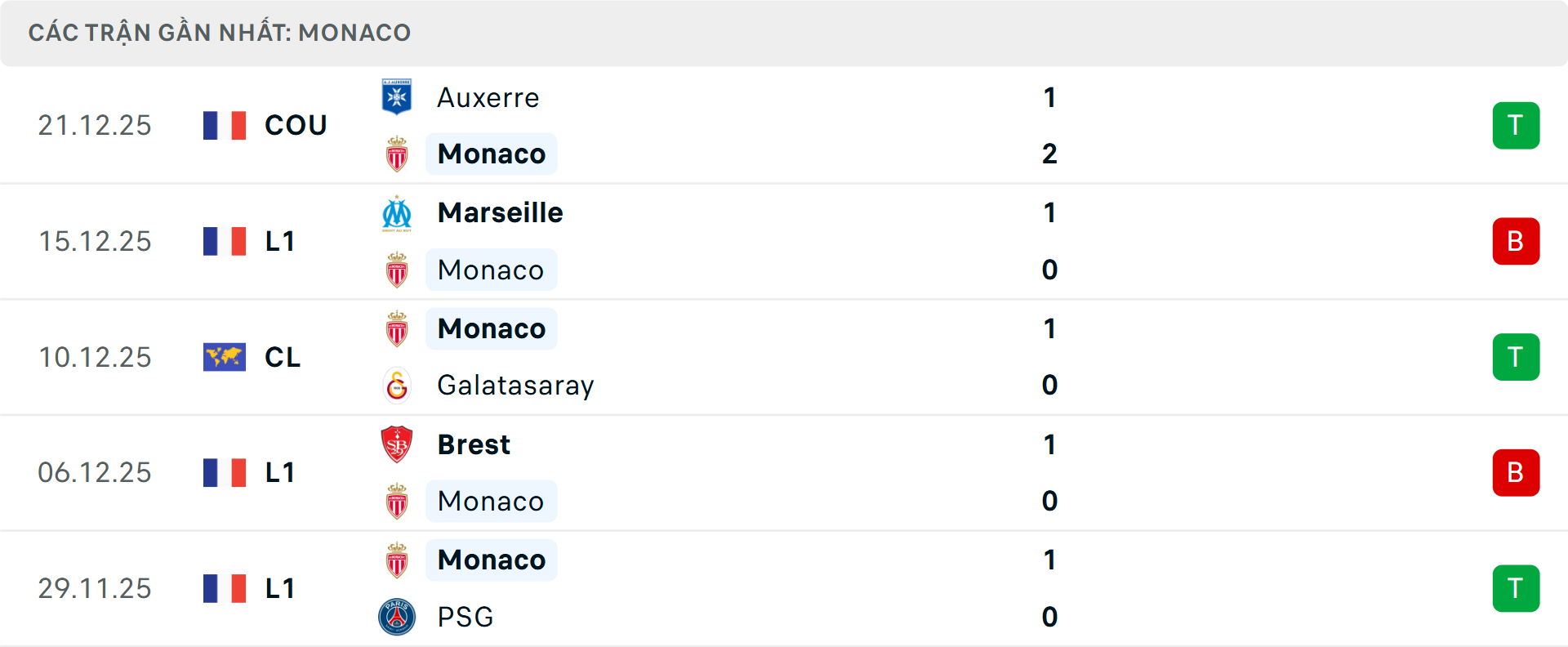
Task: Open the Marseille team link
Action: pyautogui.click(x=500, y=213)
